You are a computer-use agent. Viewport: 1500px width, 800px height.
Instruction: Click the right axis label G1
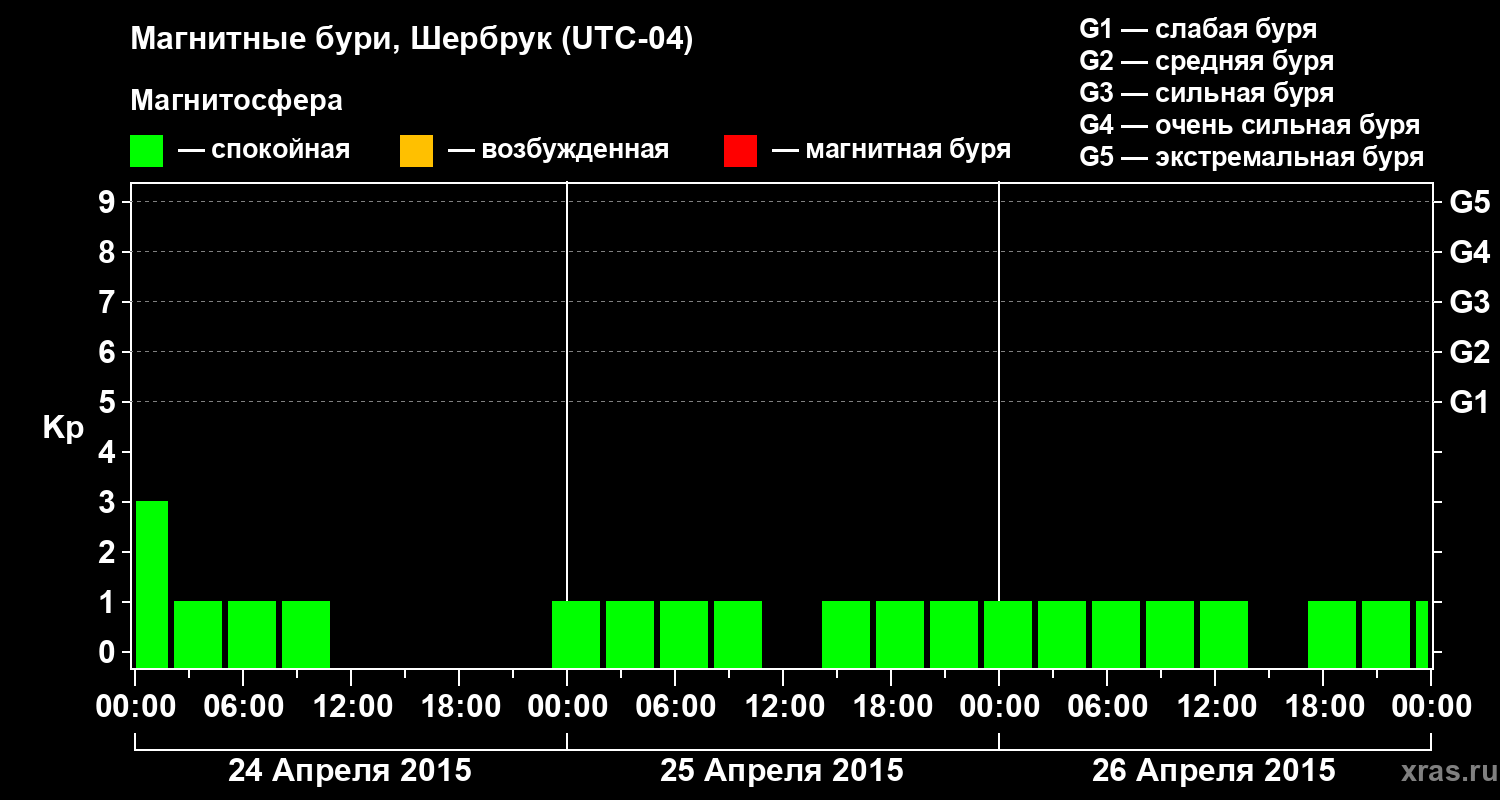(1469, 402)
